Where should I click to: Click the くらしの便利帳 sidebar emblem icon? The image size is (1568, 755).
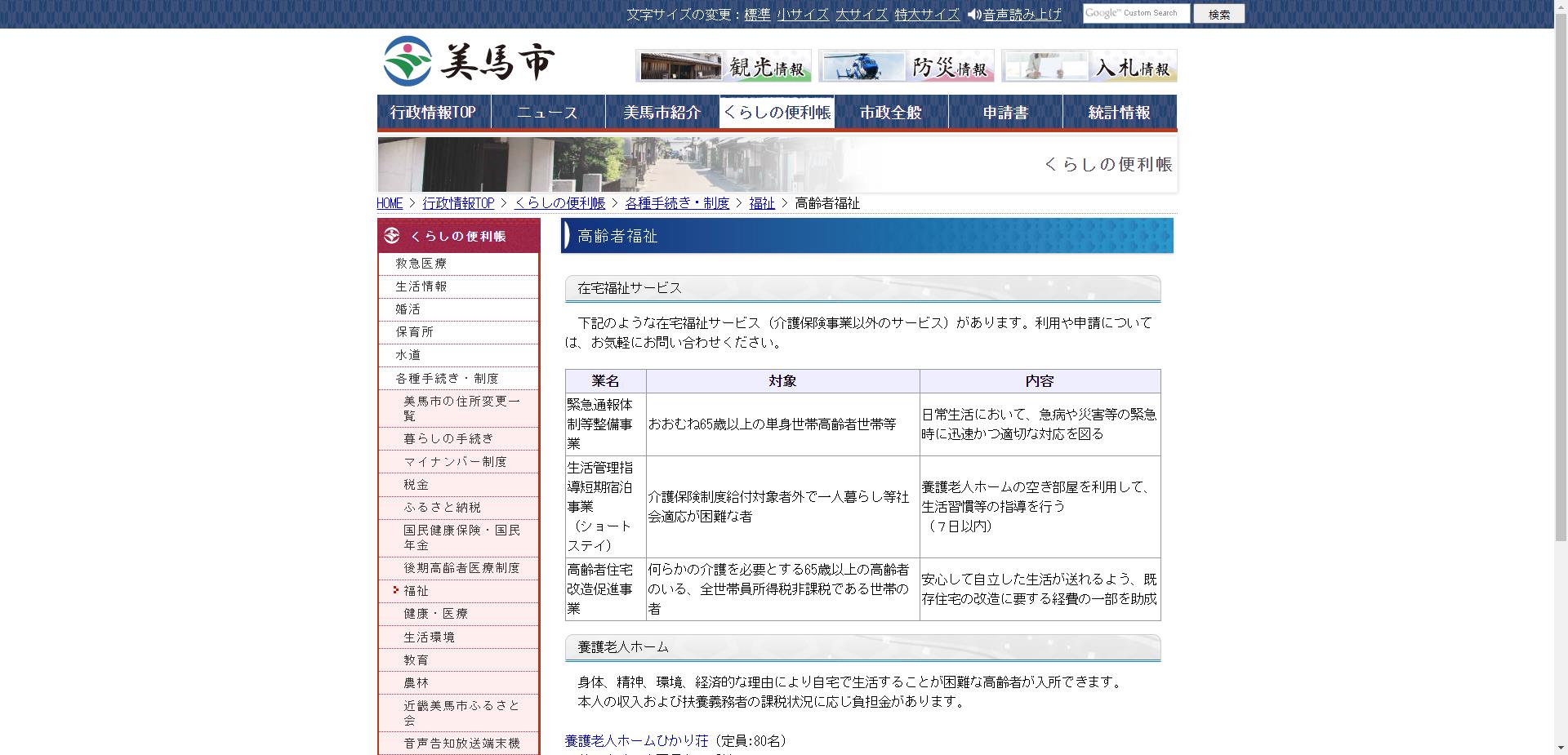click(x=390, y=236)
